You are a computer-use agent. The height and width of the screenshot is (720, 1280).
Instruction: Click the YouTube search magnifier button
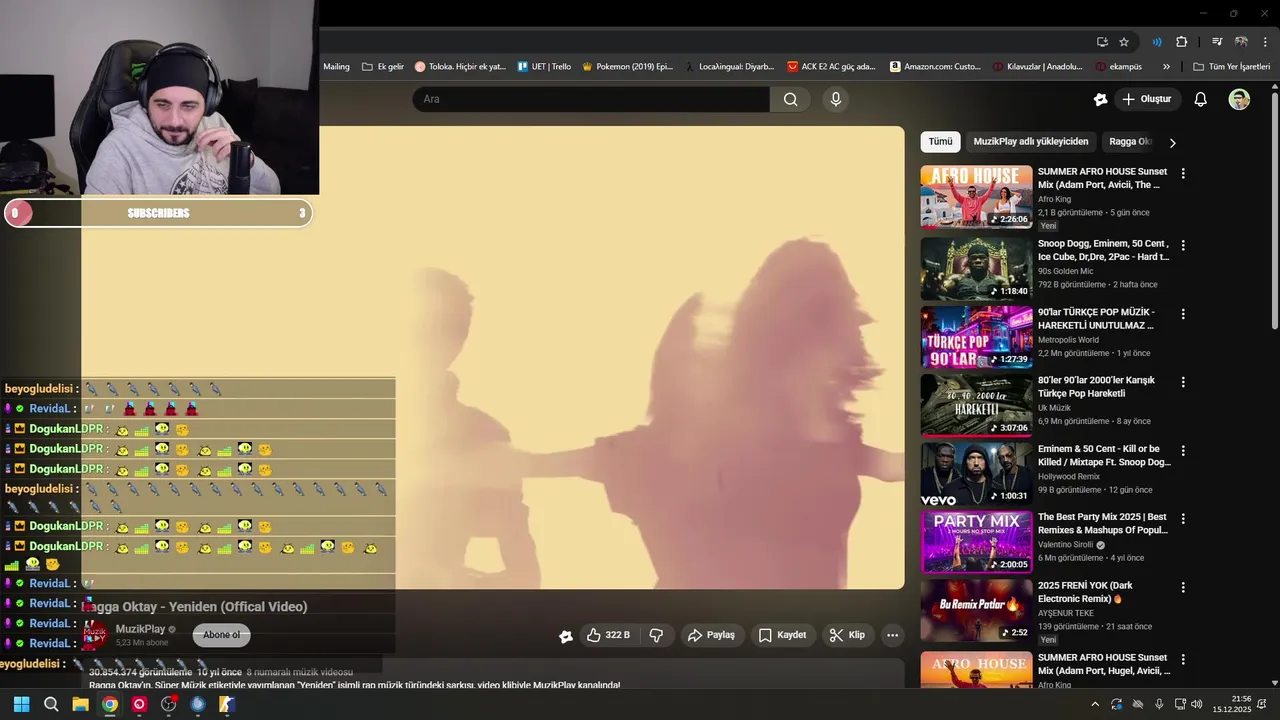pos(790,99)
